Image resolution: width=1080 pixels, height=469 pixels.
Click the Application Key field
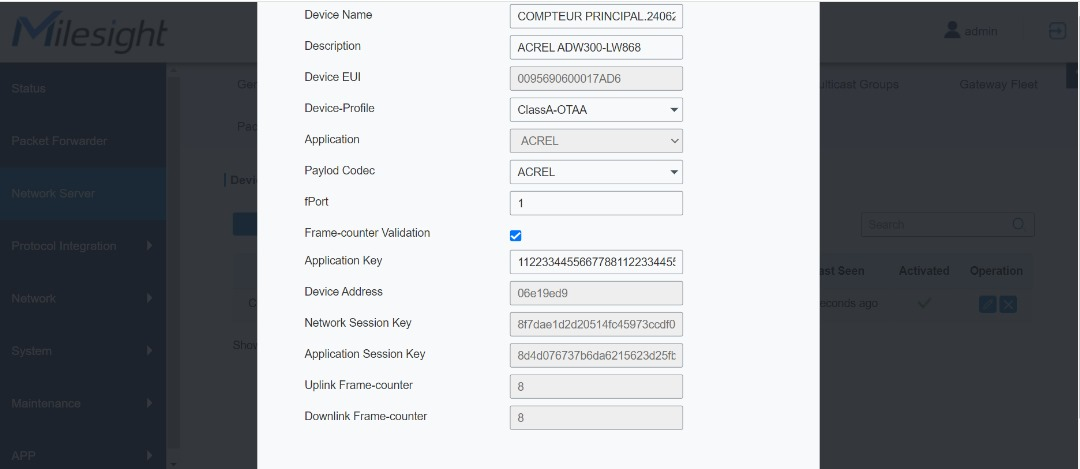[x=595, y=262]
